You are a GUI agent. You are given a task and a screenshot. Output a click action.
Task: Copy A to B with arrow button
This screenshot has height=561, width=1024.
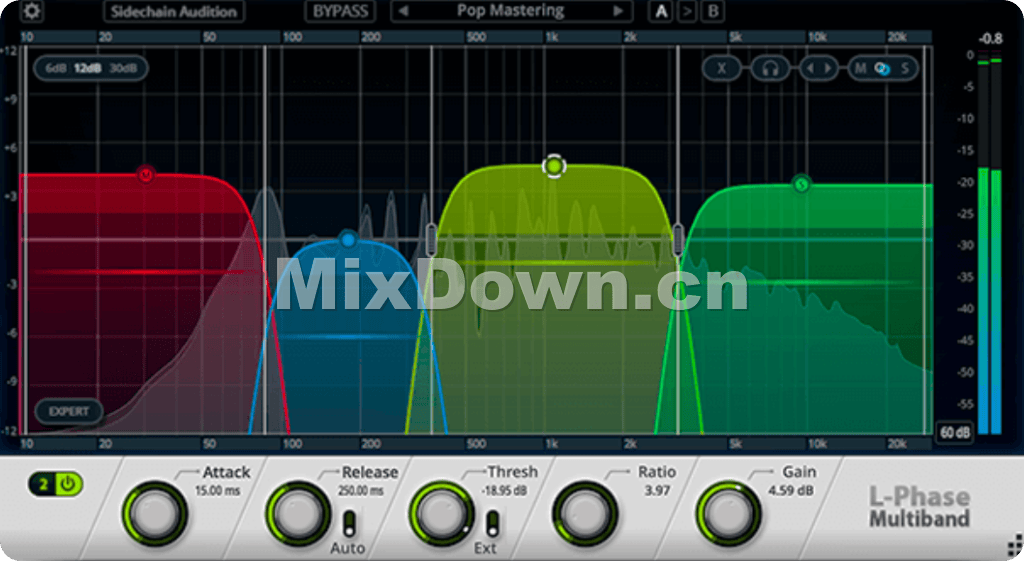686,11
